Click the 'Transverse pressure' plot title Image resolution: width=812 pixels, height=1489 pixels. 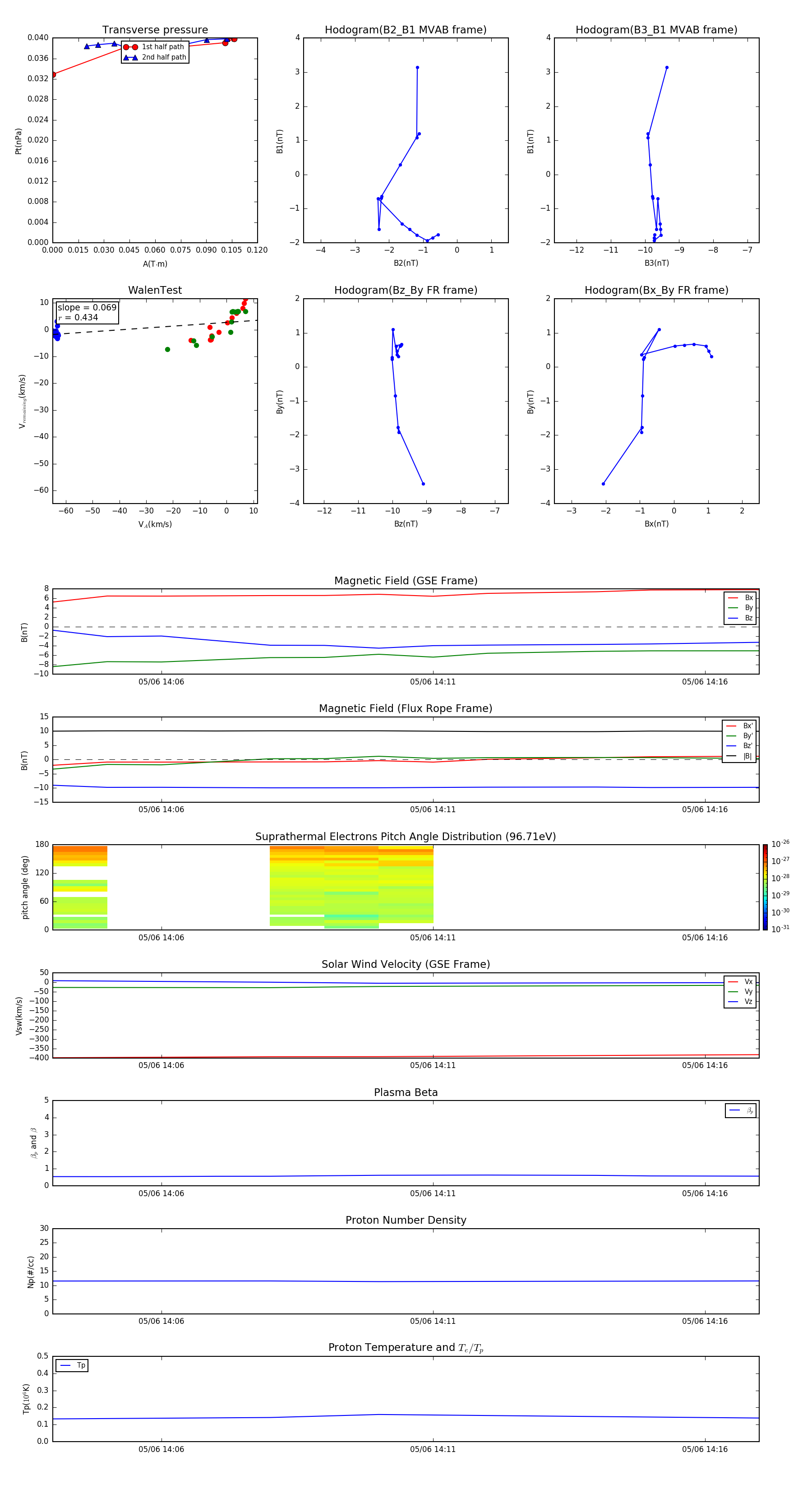[155, 29]
